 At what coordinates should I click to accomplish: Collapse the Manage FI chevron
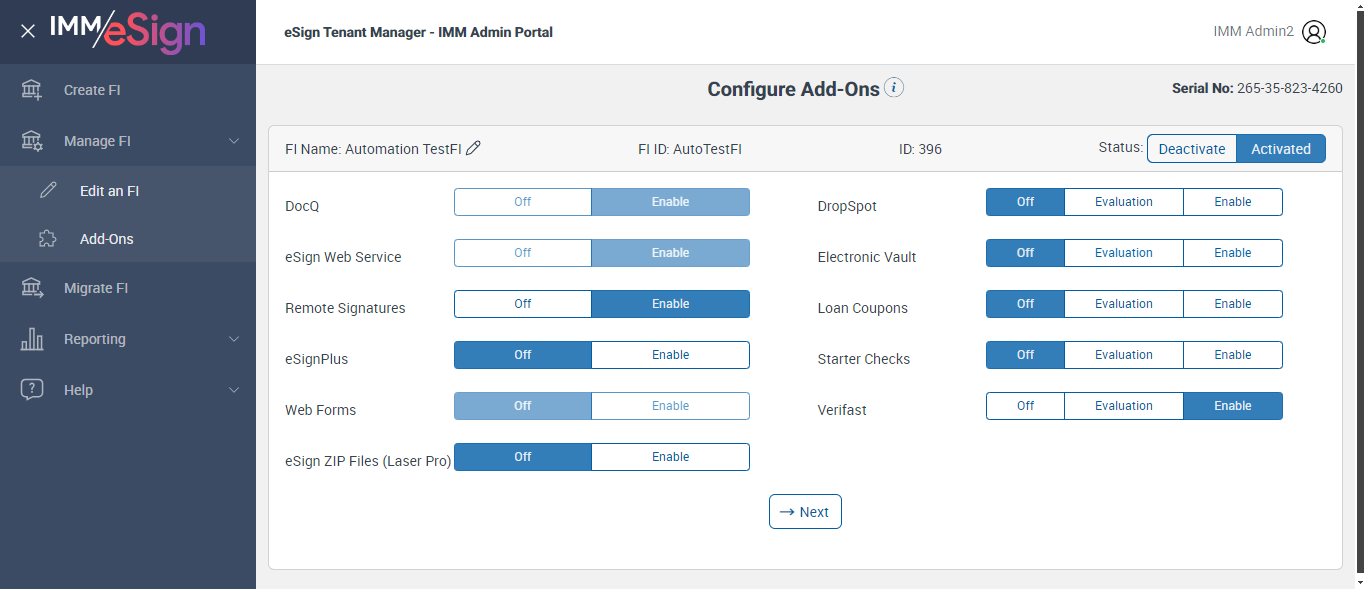point(234,141)
